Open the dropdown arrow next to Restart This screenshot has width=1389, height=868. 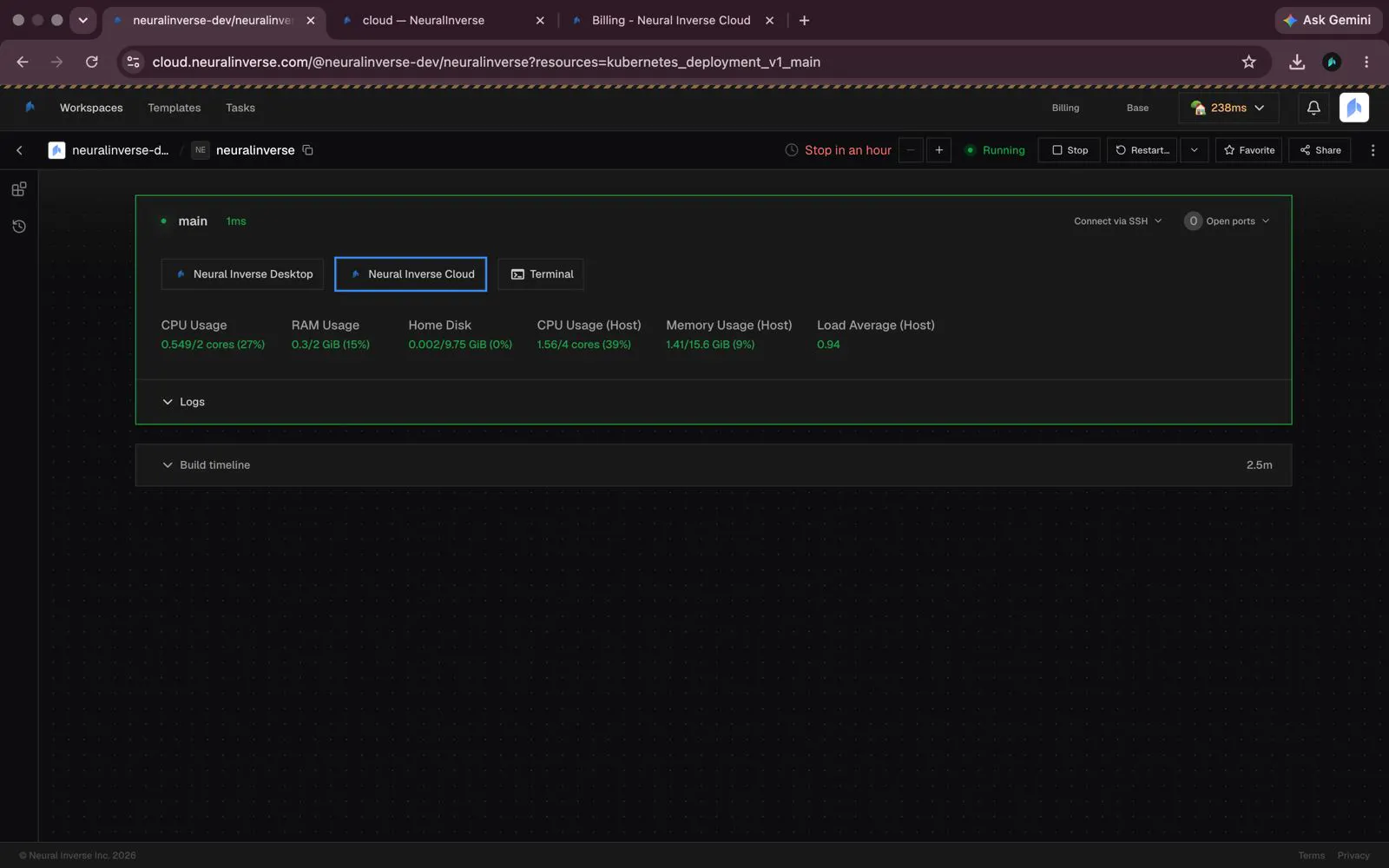pos(1195,150)
